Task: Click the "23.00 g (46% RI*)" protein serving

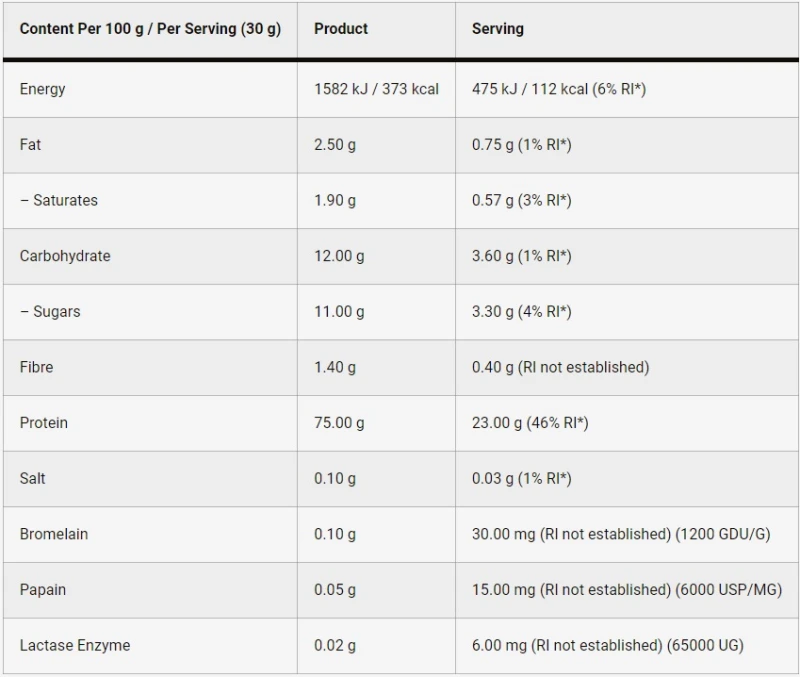Action: tap(530, 423)
